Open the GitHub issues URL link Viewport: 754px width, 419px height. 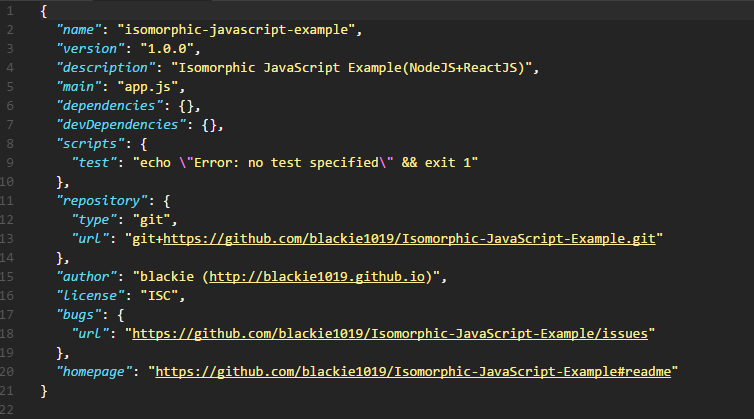[x=394, y=333]
